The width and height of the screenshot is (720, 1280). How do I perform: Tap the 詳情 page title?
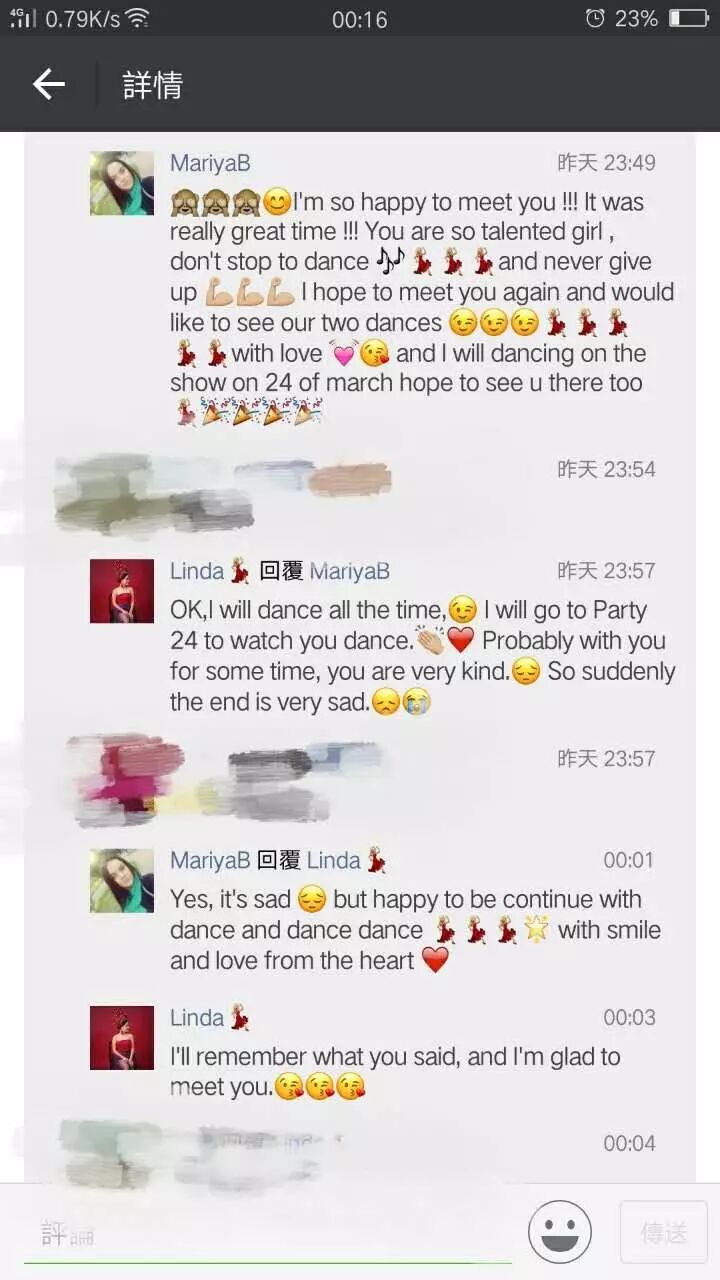point(153,85)
